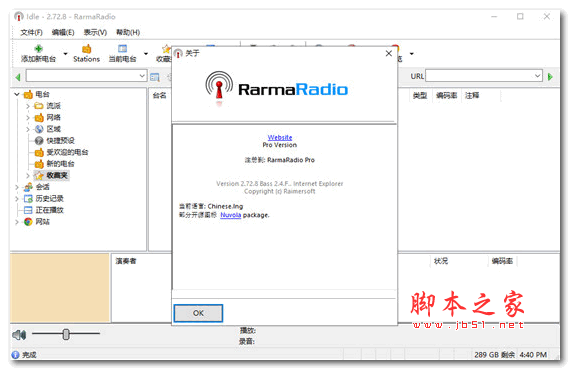Close the 关于 dialog with X

pos(389,54)
